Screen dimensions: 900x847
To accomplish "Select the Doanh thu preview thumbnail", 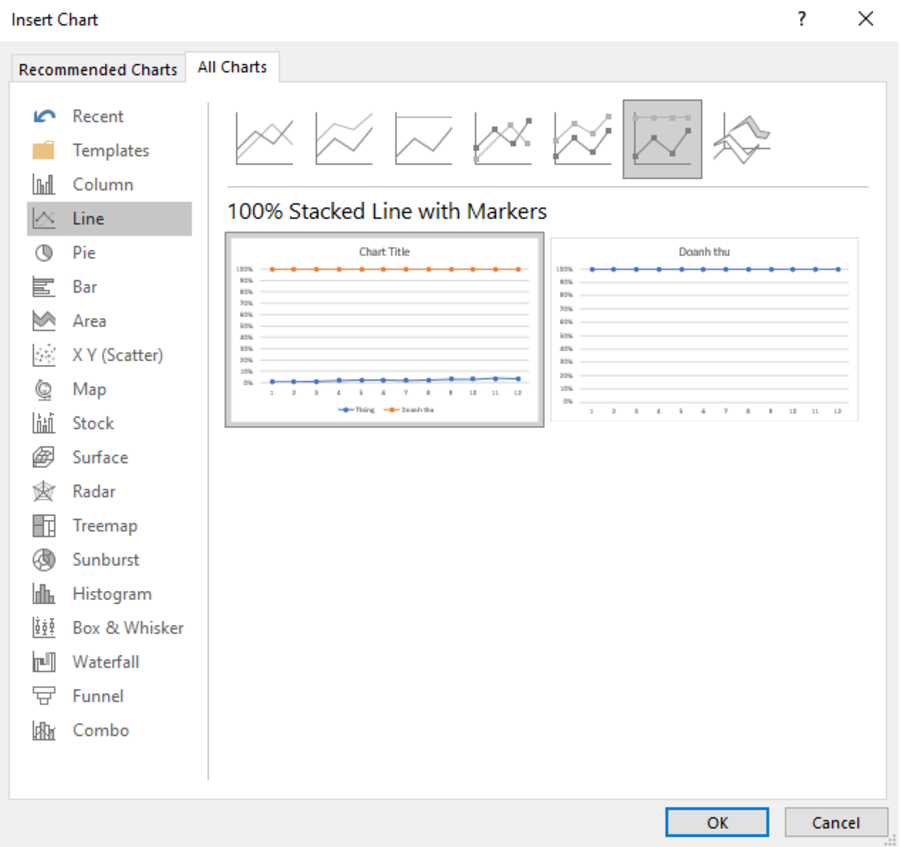I will tap(704, 330).
